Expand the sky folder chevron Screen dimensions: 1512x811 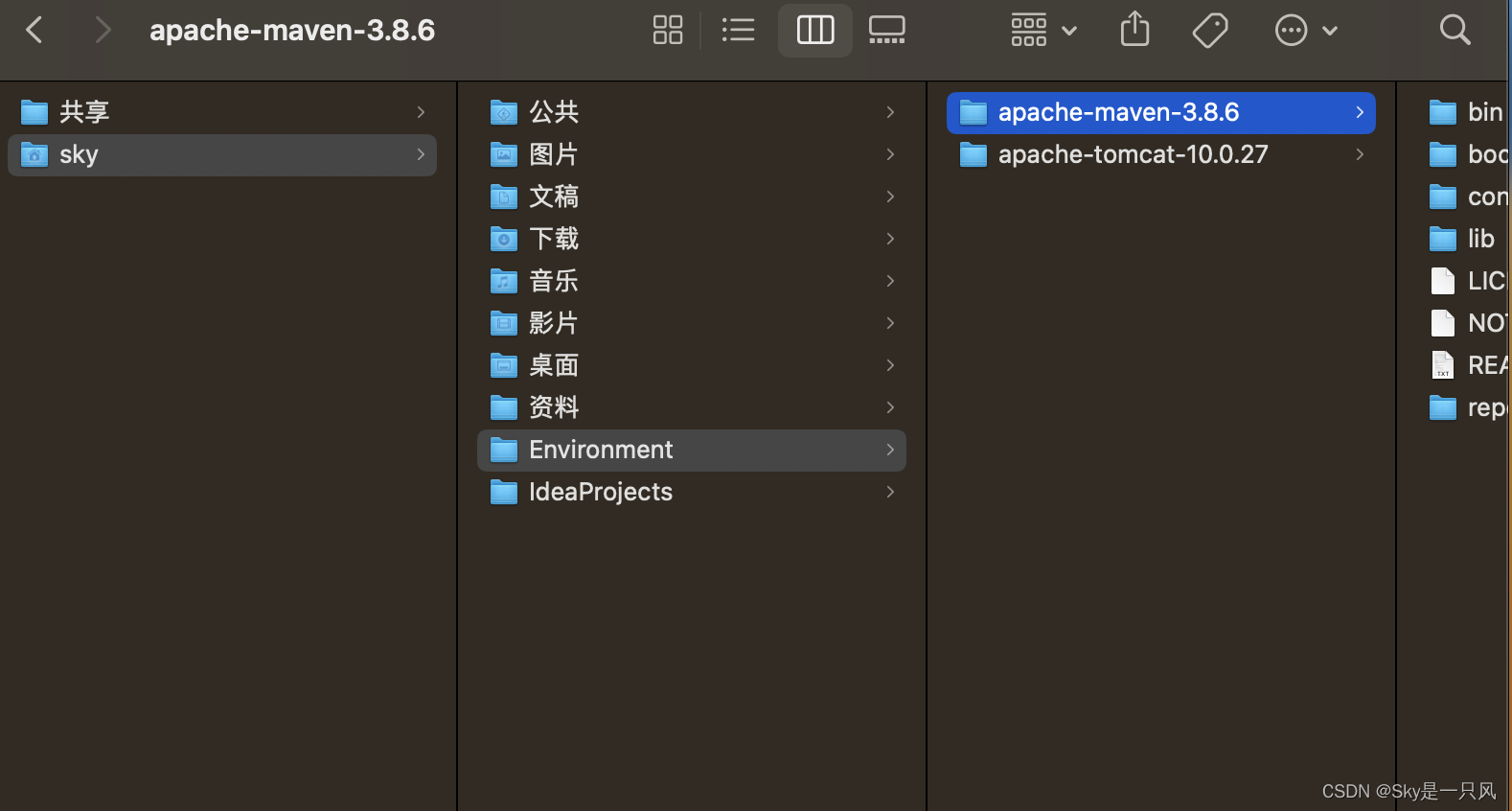421,154
